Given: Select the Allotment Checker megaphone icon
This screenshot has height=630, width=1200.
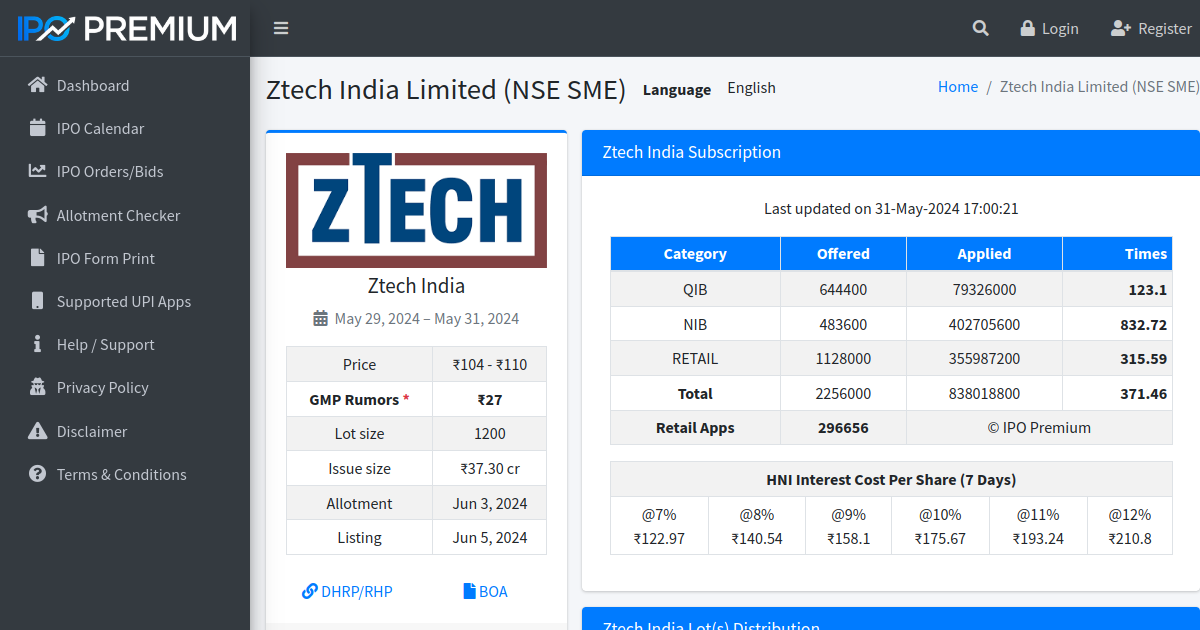Looking at the screenshot, I should (35, 215).
